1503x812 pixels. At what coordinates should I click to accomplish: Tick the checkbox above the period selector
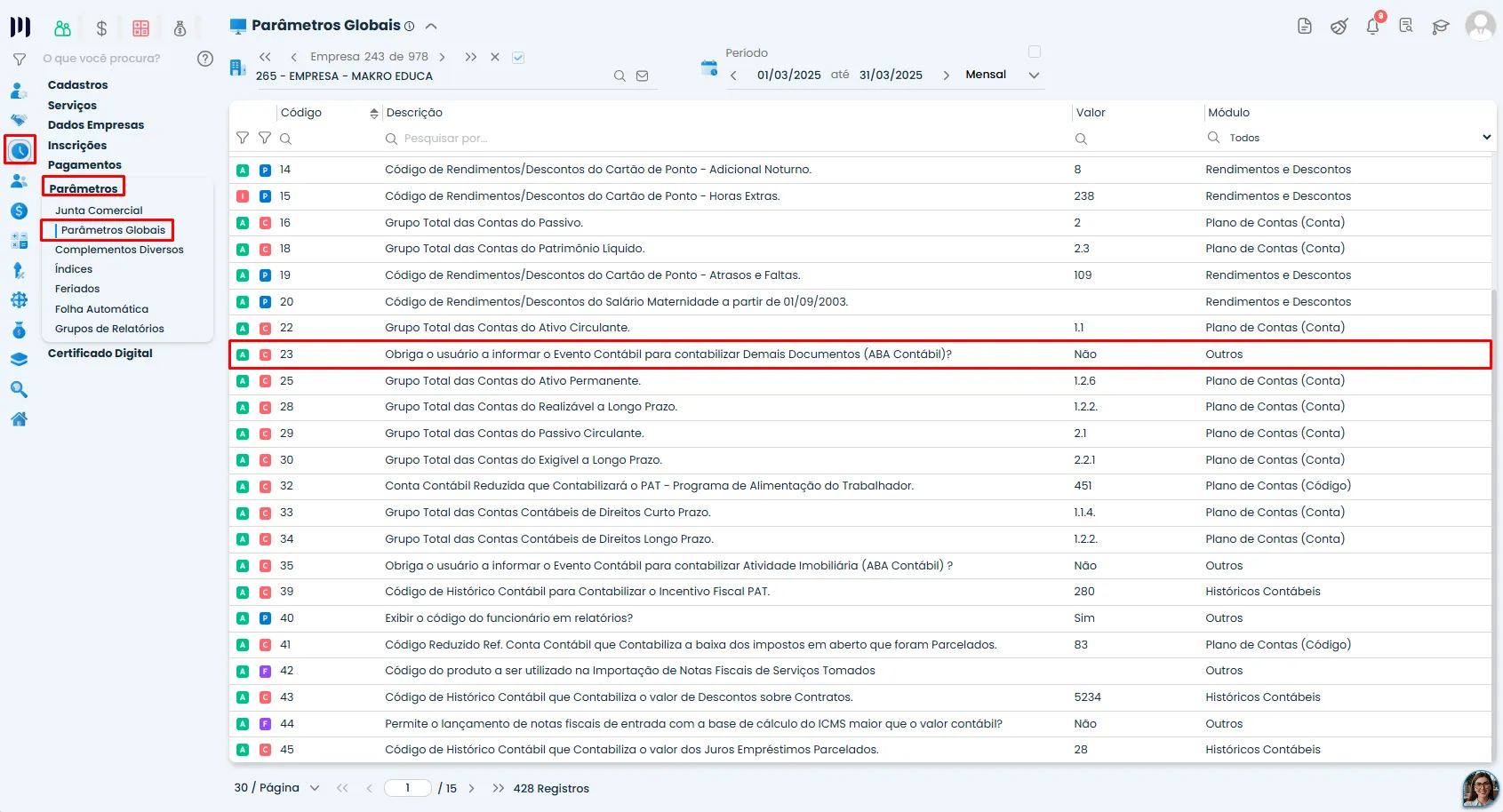pyautogui.click(x=1035, y=52)
